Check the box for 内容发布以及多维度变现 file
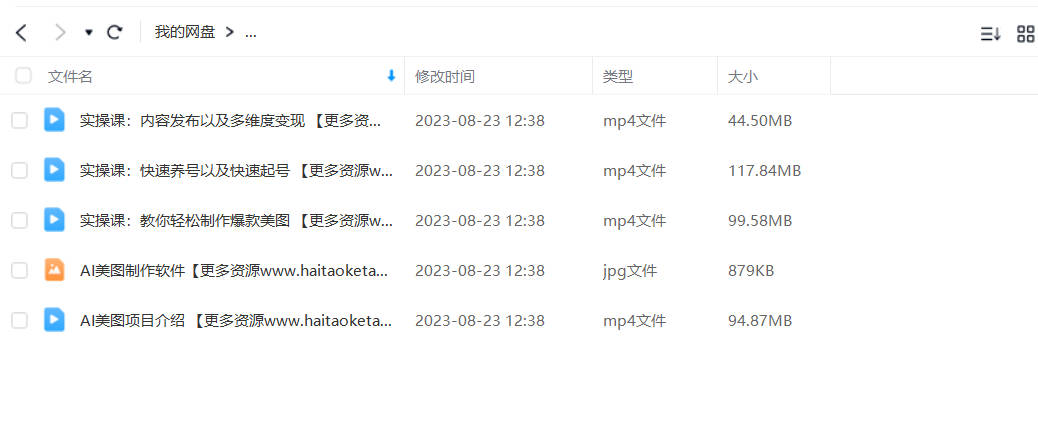1038x446 pixels. pos(20,120)
